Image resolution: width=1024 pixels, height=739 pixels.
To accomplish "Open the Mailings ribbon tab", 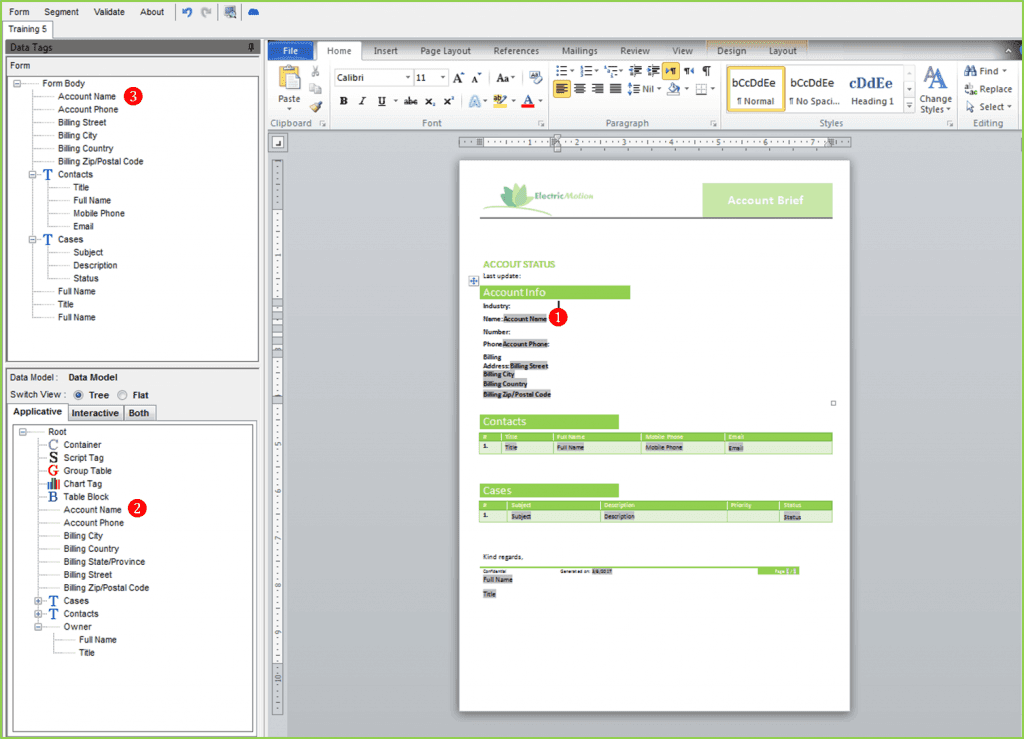I will 579,51.
